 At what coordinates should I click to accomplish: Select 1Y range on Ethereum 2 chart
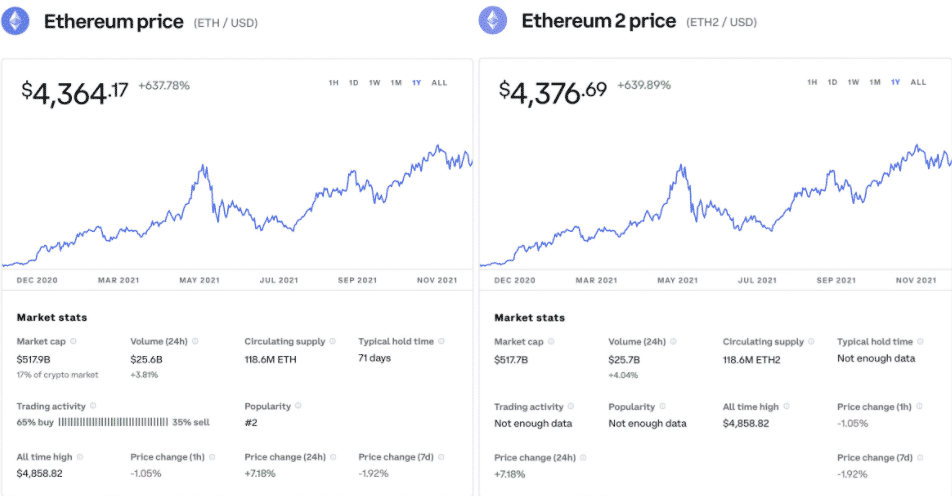click(x=896, y=82)
